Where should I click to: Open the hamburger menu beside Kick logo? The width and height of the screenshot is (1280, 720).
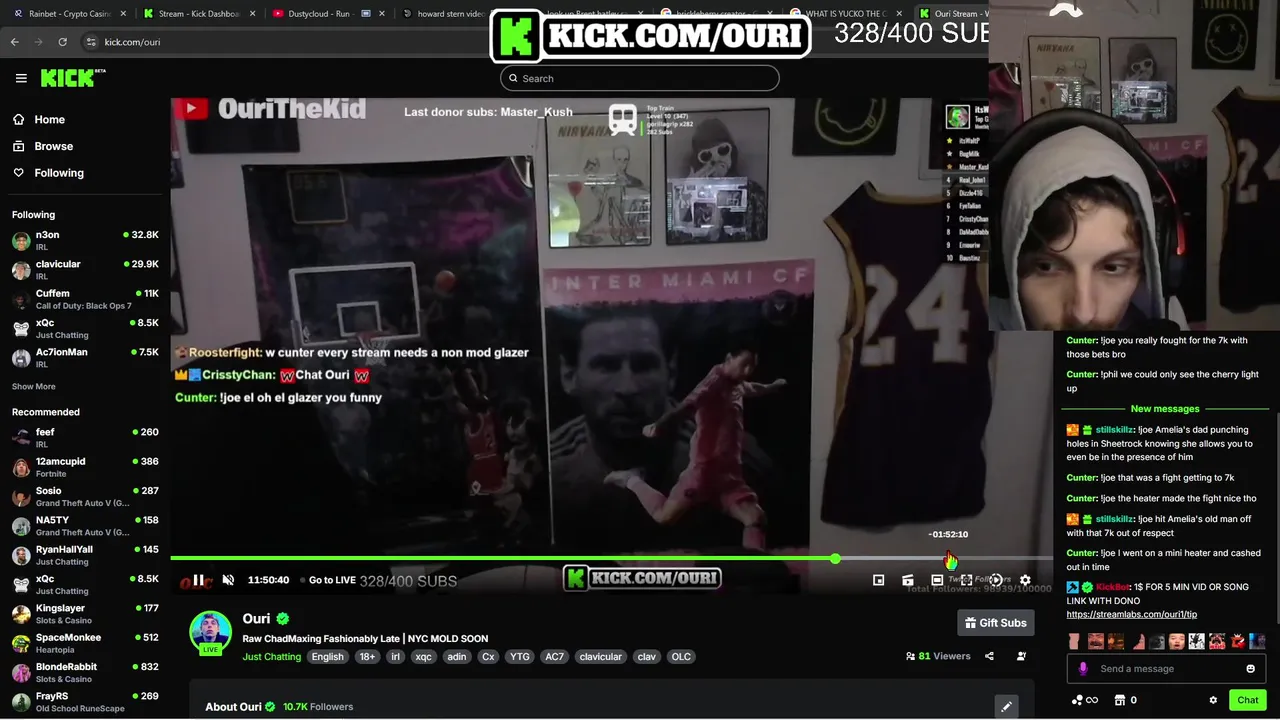click(21, 78)
